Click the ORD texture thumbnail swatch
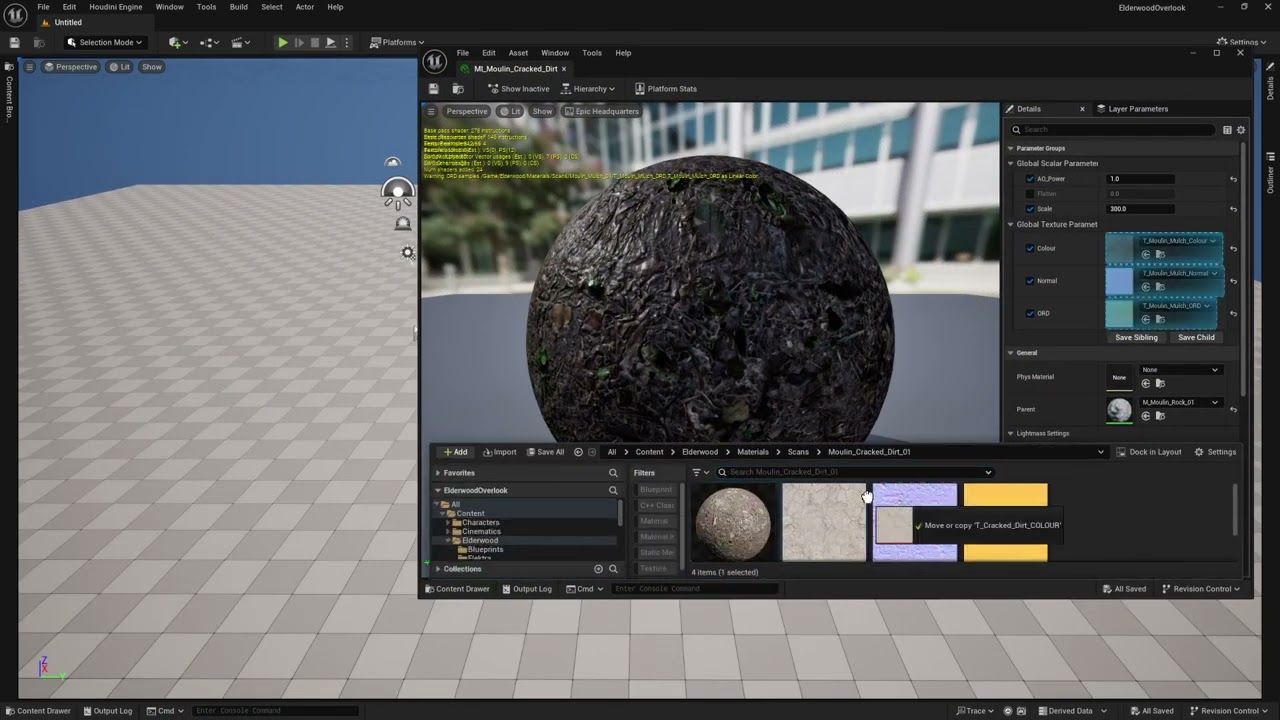Image resolution: width=1280 pixels, height=720 pixels. point(1119,313)
